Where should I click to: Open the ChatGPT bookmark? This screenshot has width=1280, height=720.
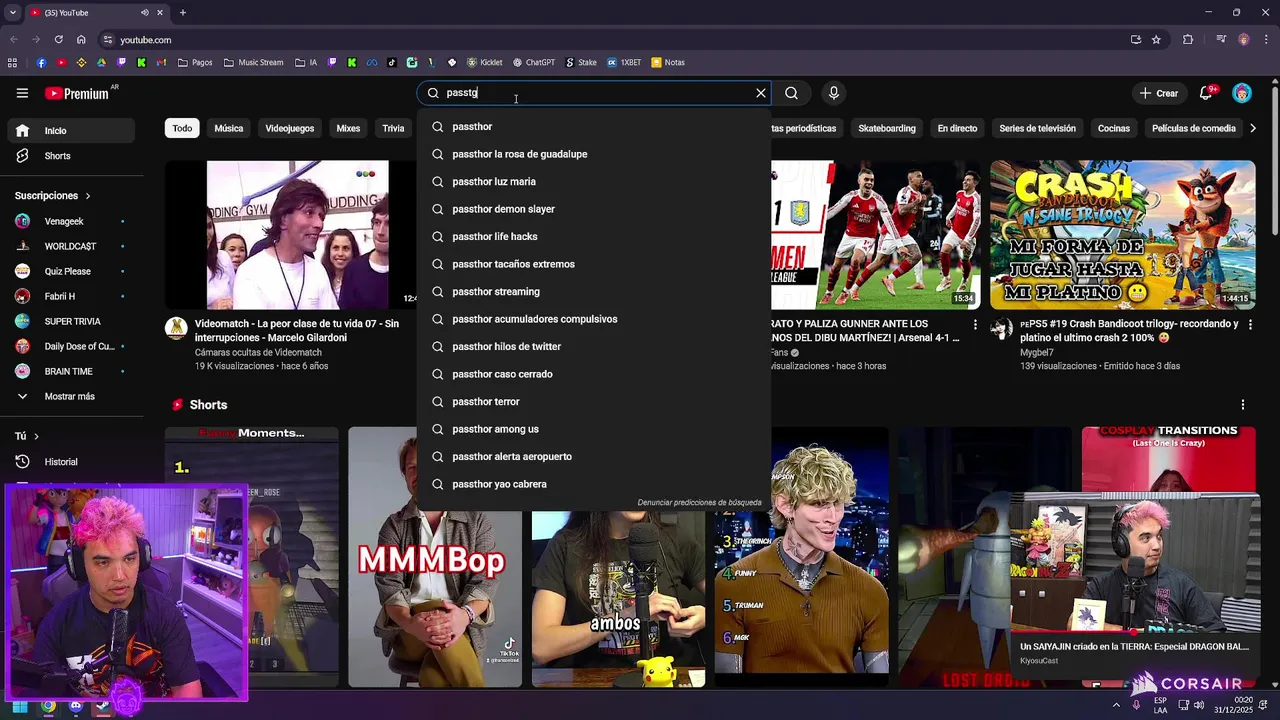(x=534, y=62)
